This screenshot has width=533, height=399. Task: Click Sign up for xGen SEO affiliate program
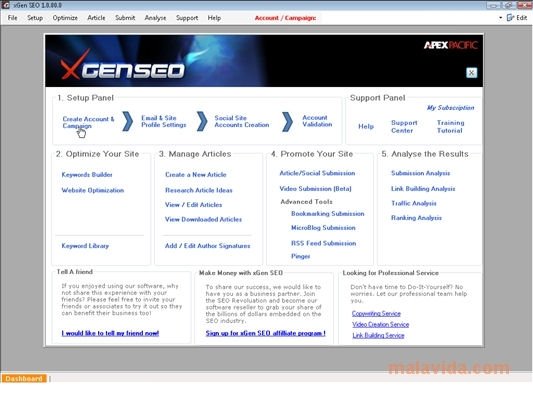click(265, 333)
